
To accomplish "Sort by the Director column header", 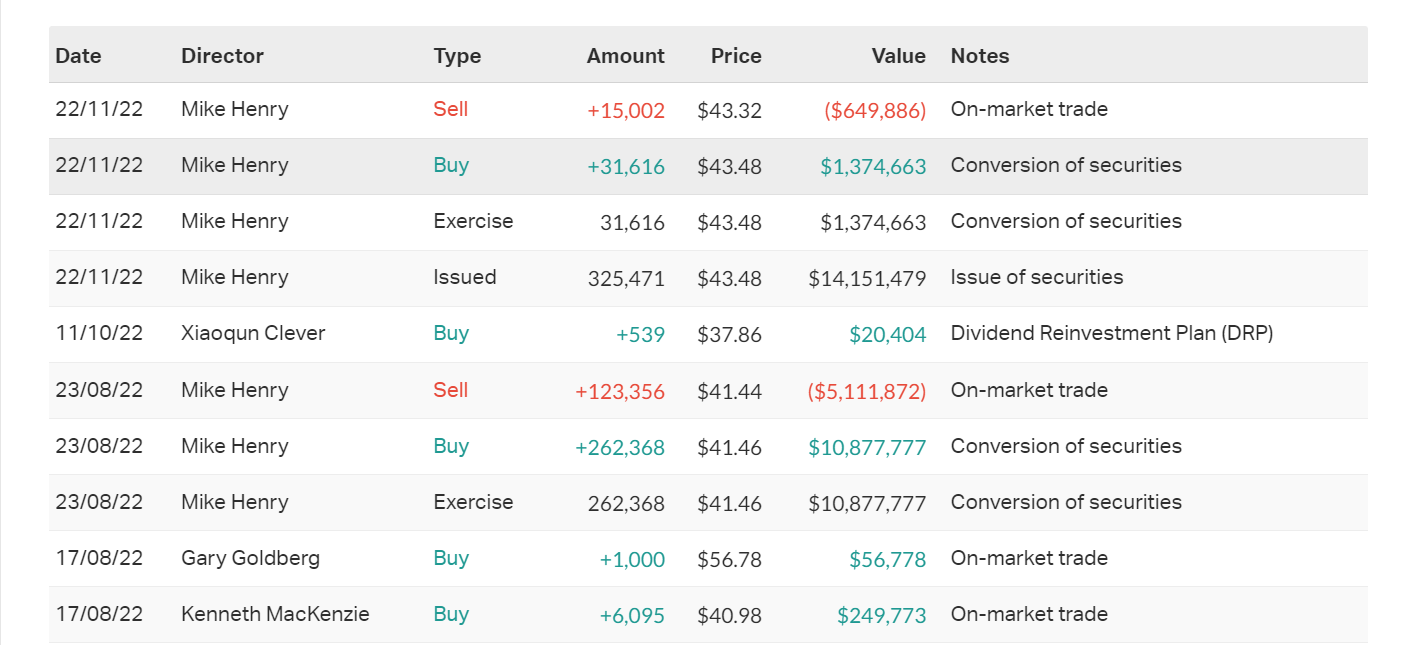I will [222, 56].
